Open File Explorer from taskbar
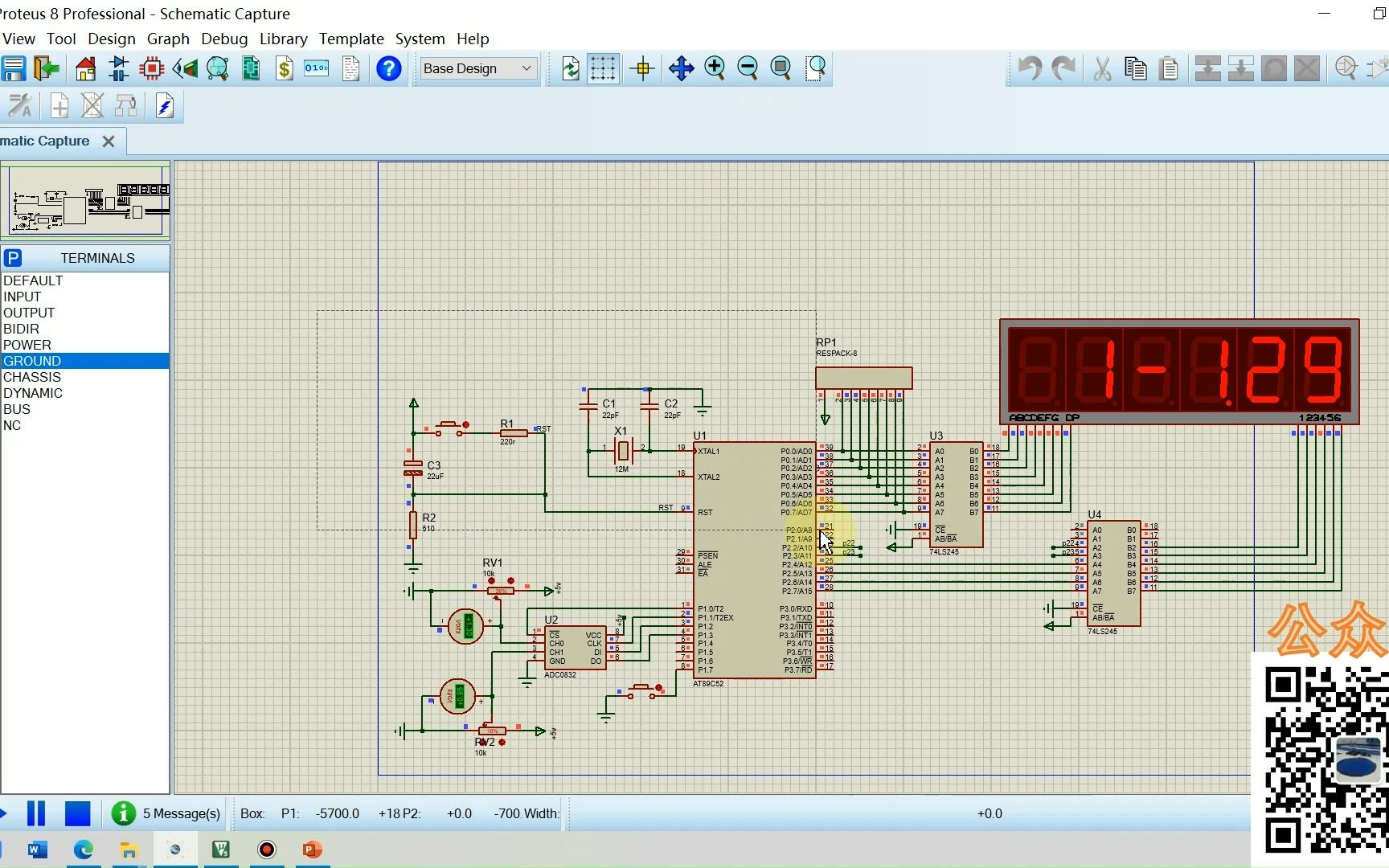This screenshot has height=868, width=1389. point(129,850)
